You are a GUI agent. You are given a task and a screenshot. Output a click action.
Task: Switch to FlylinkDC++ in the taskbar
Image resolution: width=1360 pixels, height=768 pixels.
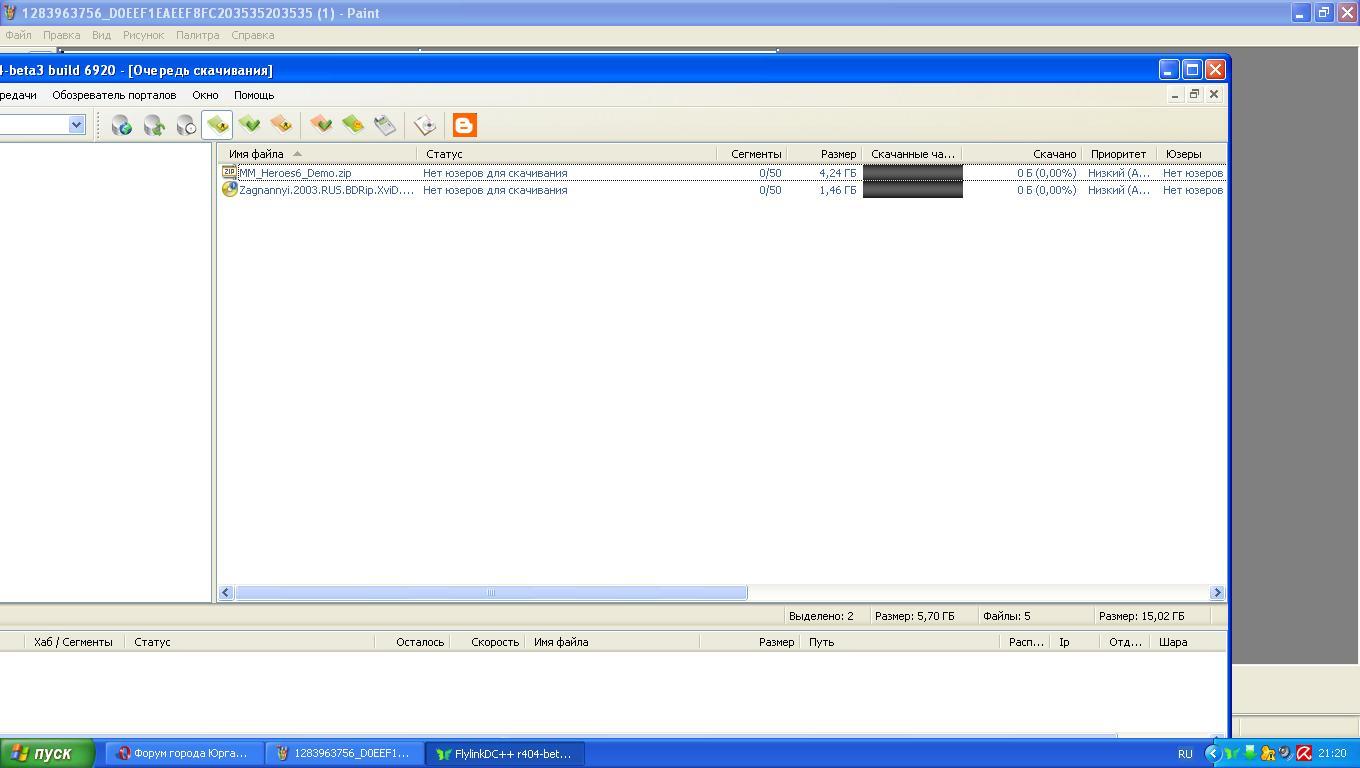coord(505,754)
